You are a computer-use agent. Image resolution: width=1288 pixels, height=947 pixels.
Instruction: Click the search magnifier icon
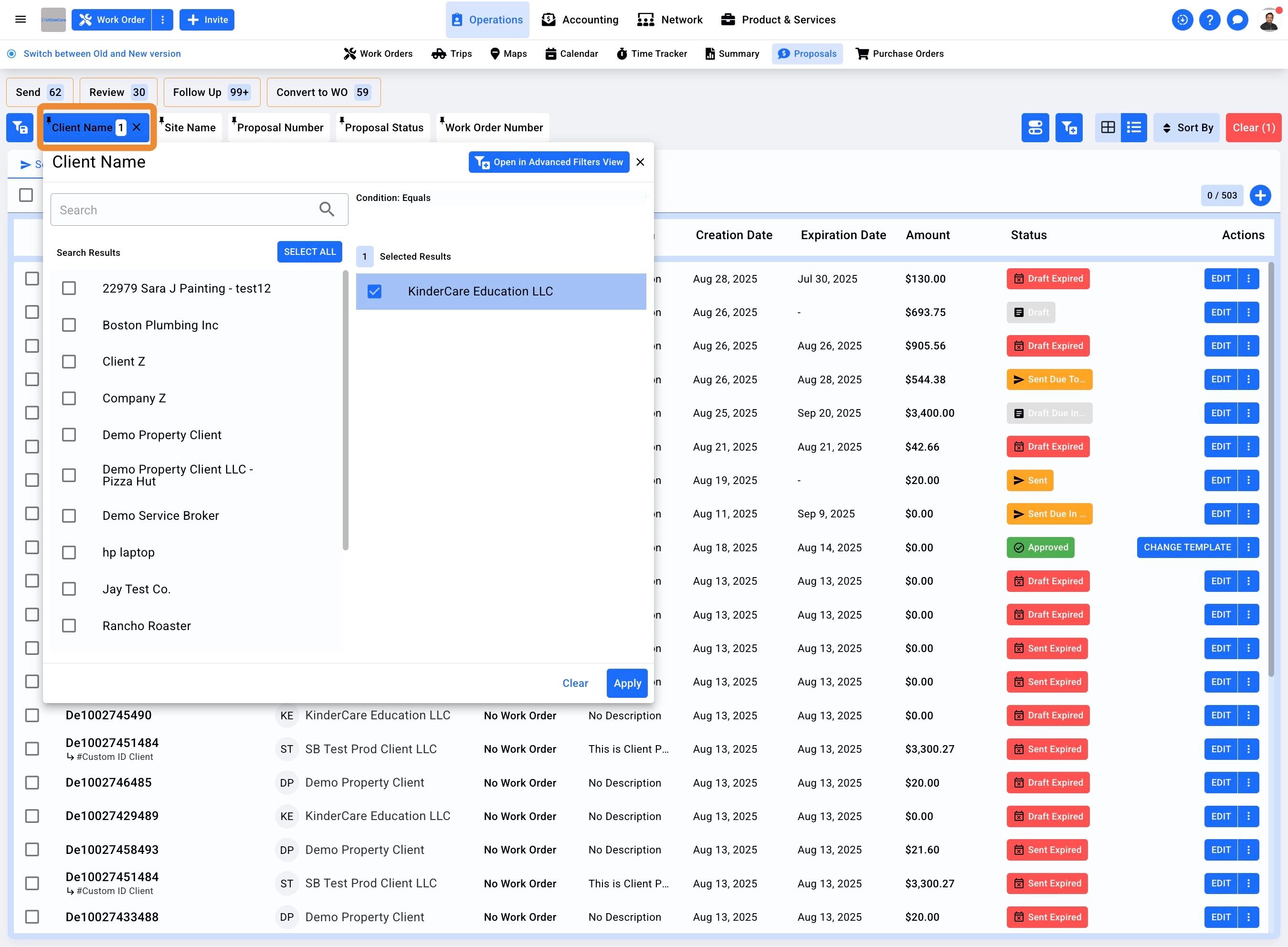327,209
